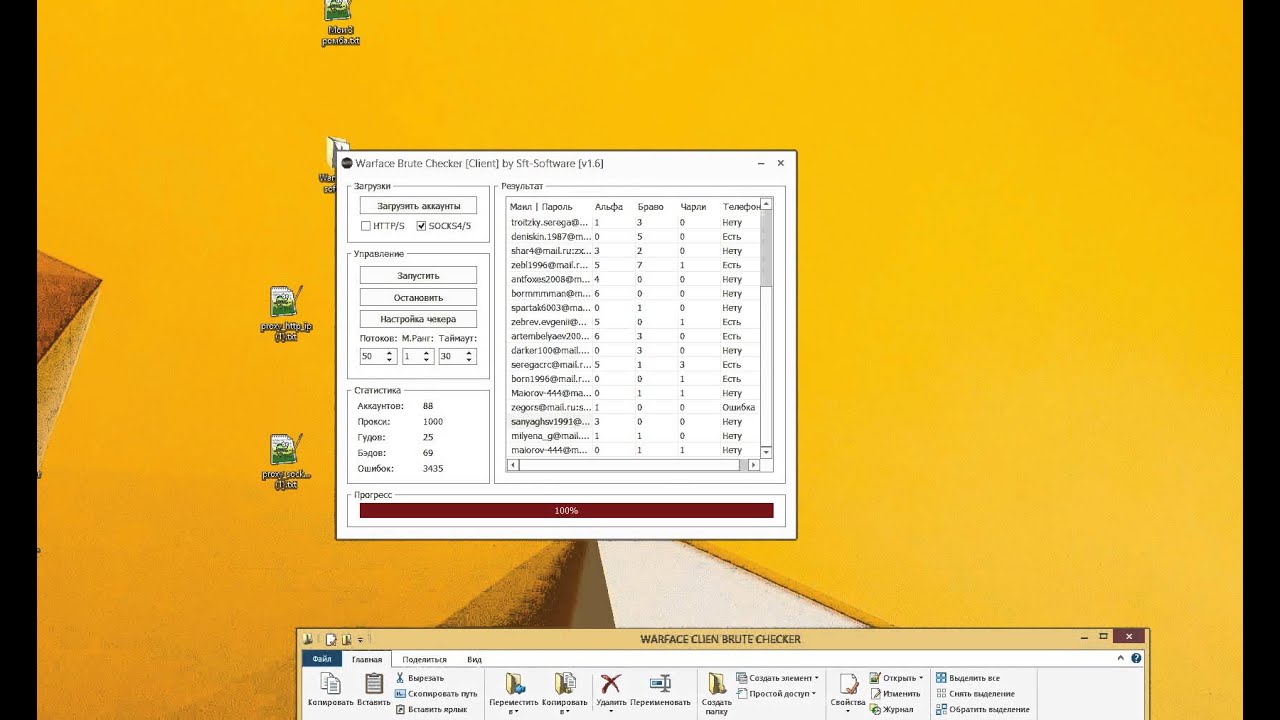The width and height of the screenshot is (1280, 720).
Task: Click Снять выделение in the ribbon
Action: click(975, 693)
